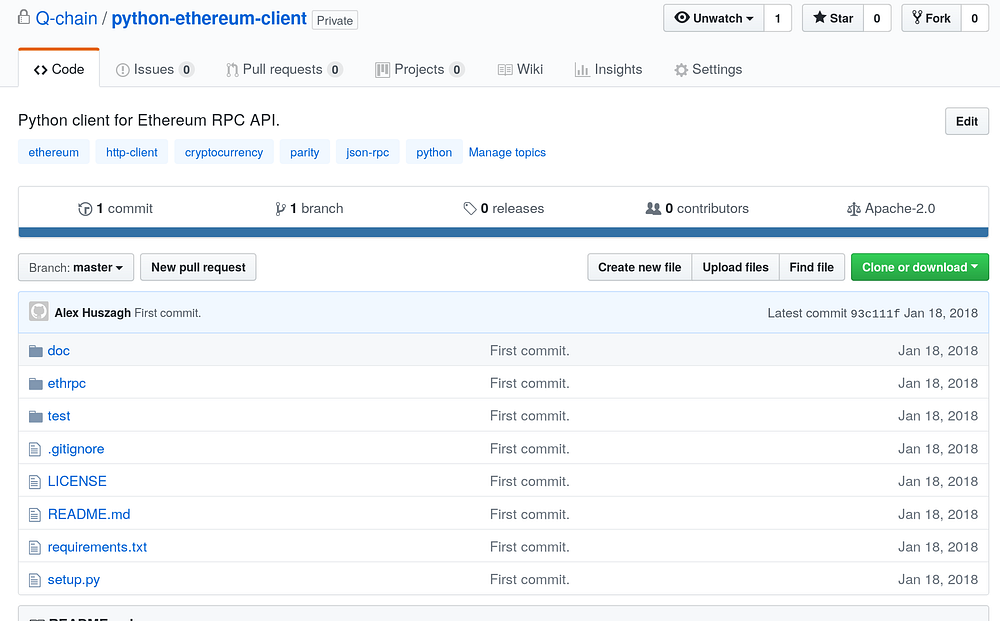1000x621 pixels.
Task: Click the Issues exclamation icon
Action: pyautogui.click(x=122, y=70)
